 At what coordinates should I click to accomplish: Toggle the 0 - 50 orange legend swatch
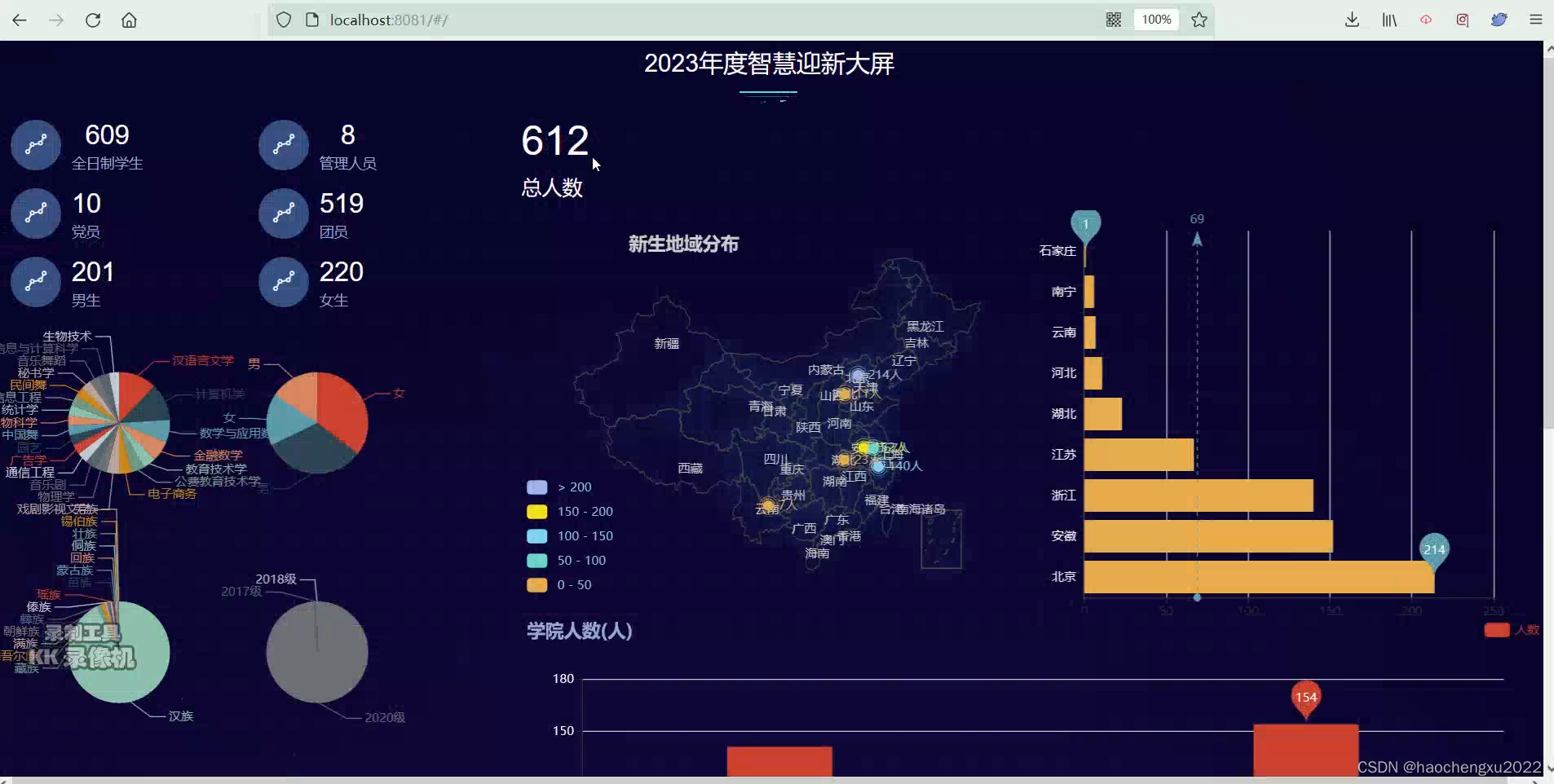pyautogui.click(x=537, y=585)
